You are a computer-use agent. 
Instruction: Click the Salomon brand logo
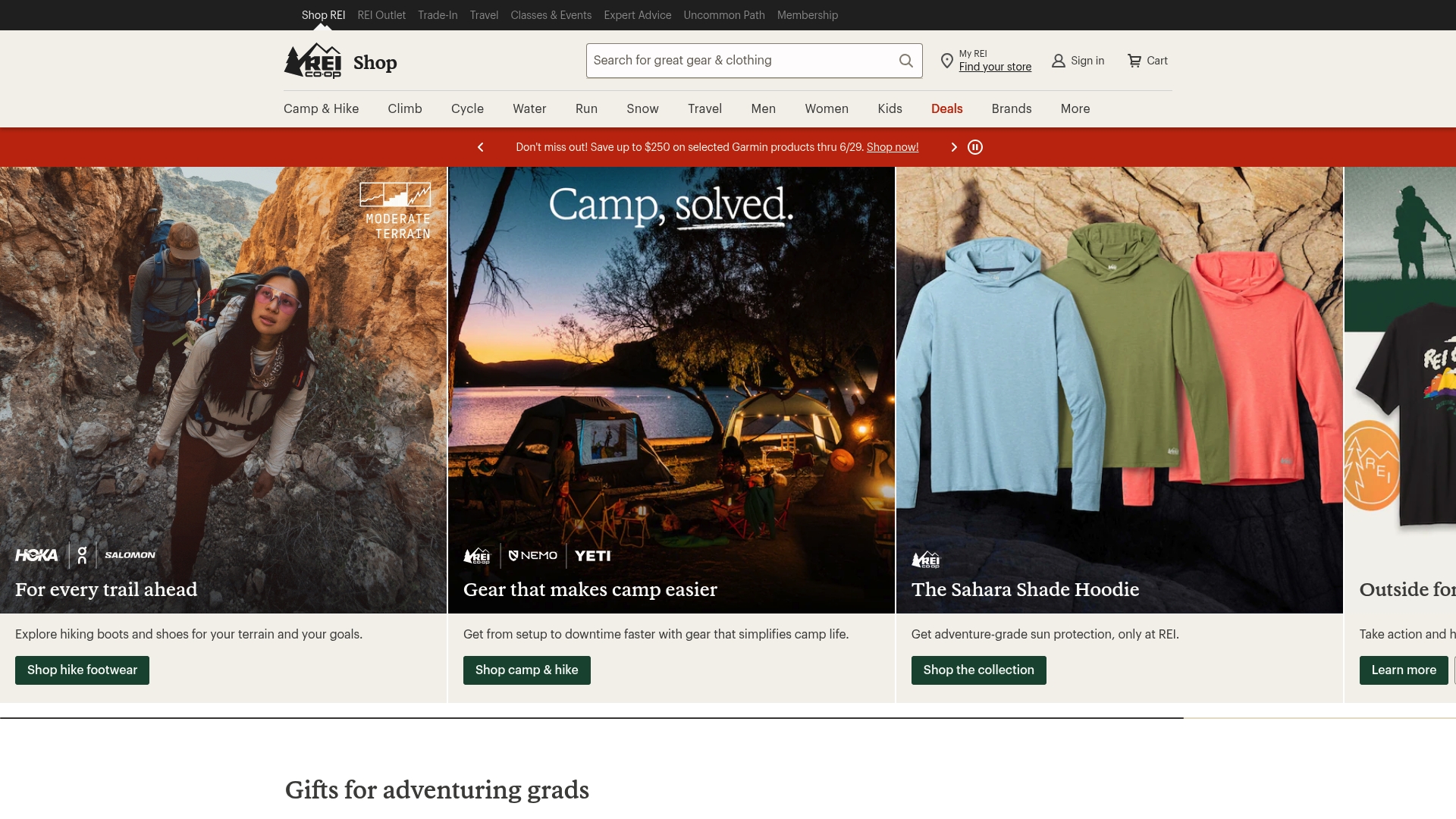(130, 555)
